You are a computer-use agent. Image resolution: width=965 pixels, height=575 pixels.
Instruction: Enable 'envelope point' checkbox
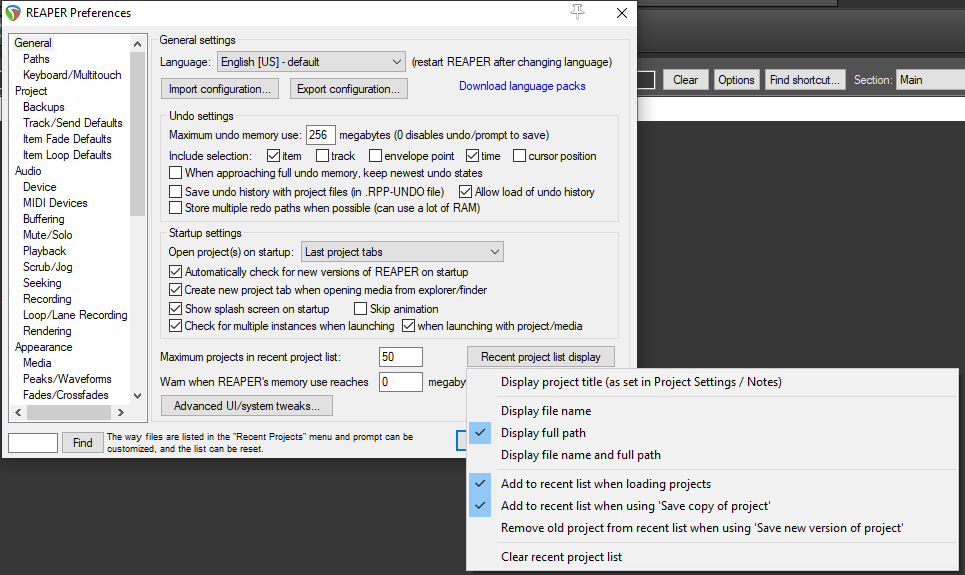(375, 156)
